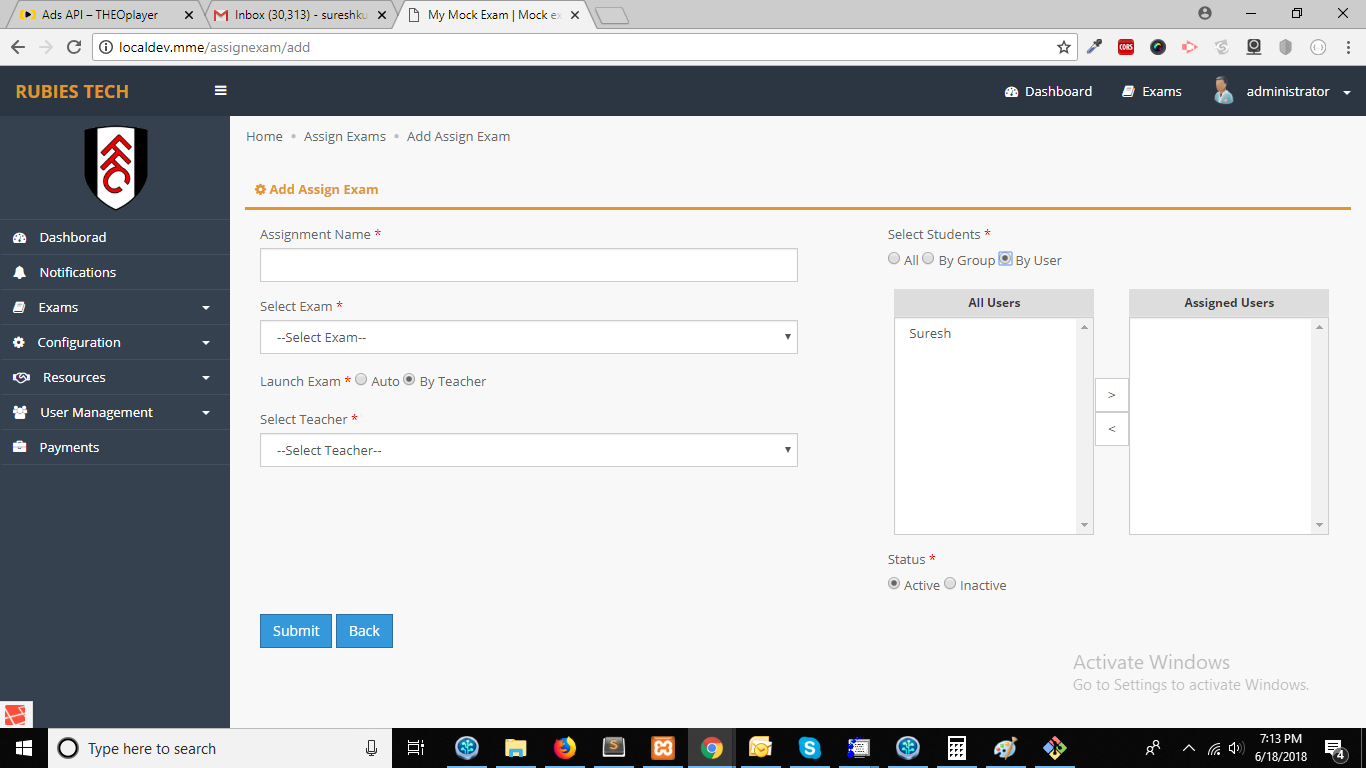Click the handshake icon beside Resources
Image resolution: width=1366 pixels, height=768 pixels.
pyautogui.click(x=21, y=377)
